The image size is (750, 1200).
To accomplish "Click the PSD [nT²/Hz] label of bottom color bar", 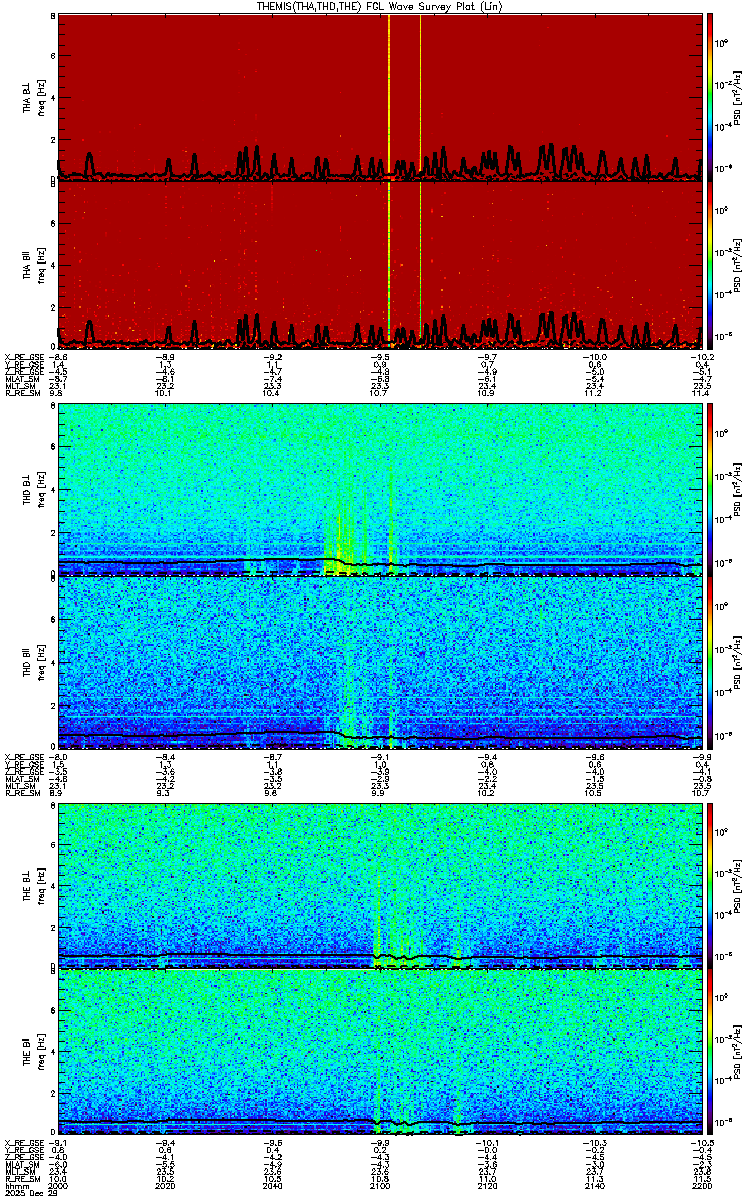I will tap(737, 1051).
